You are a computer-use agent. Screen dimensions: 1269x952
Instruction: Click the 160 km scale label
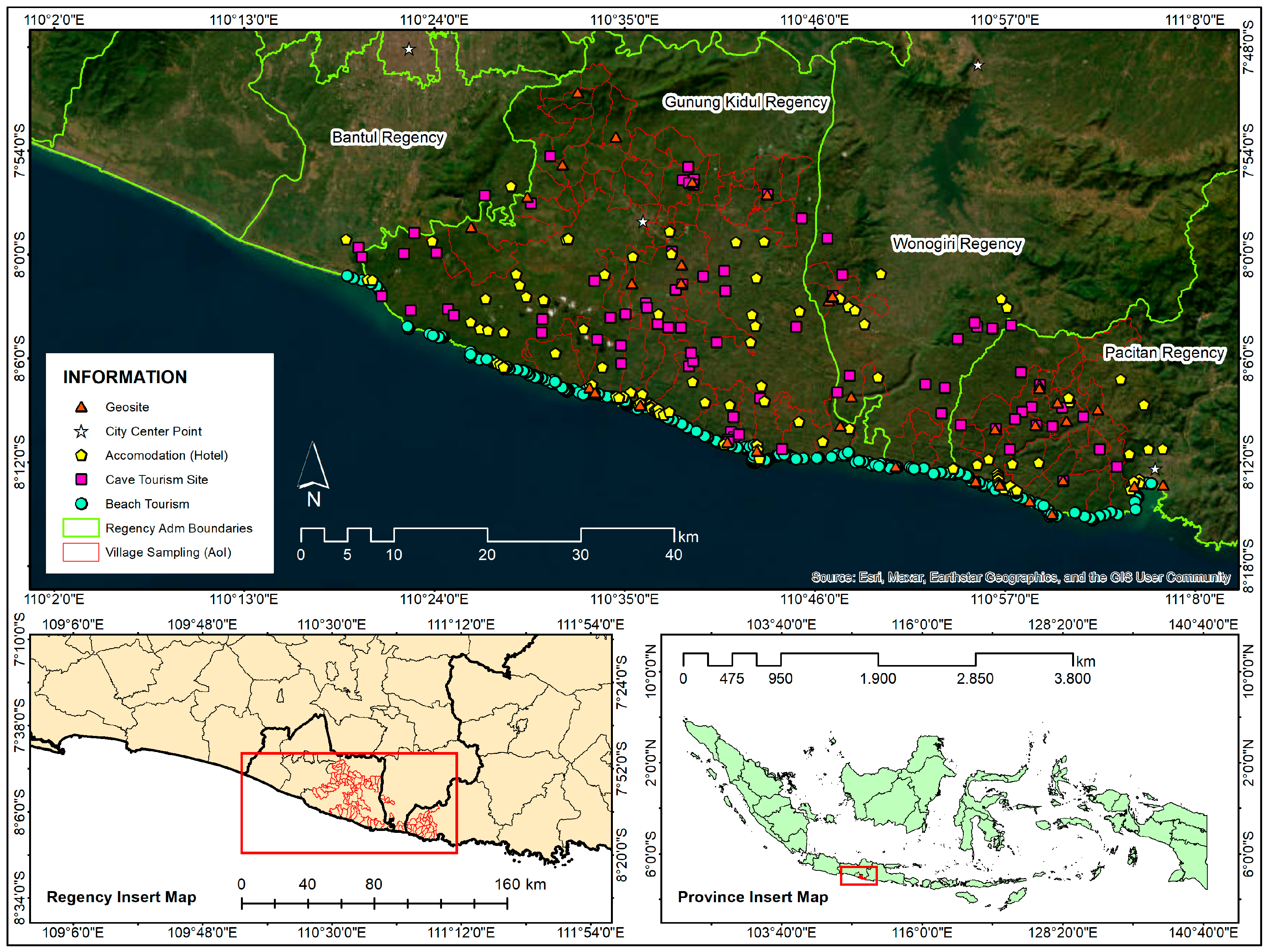[520, 884]
